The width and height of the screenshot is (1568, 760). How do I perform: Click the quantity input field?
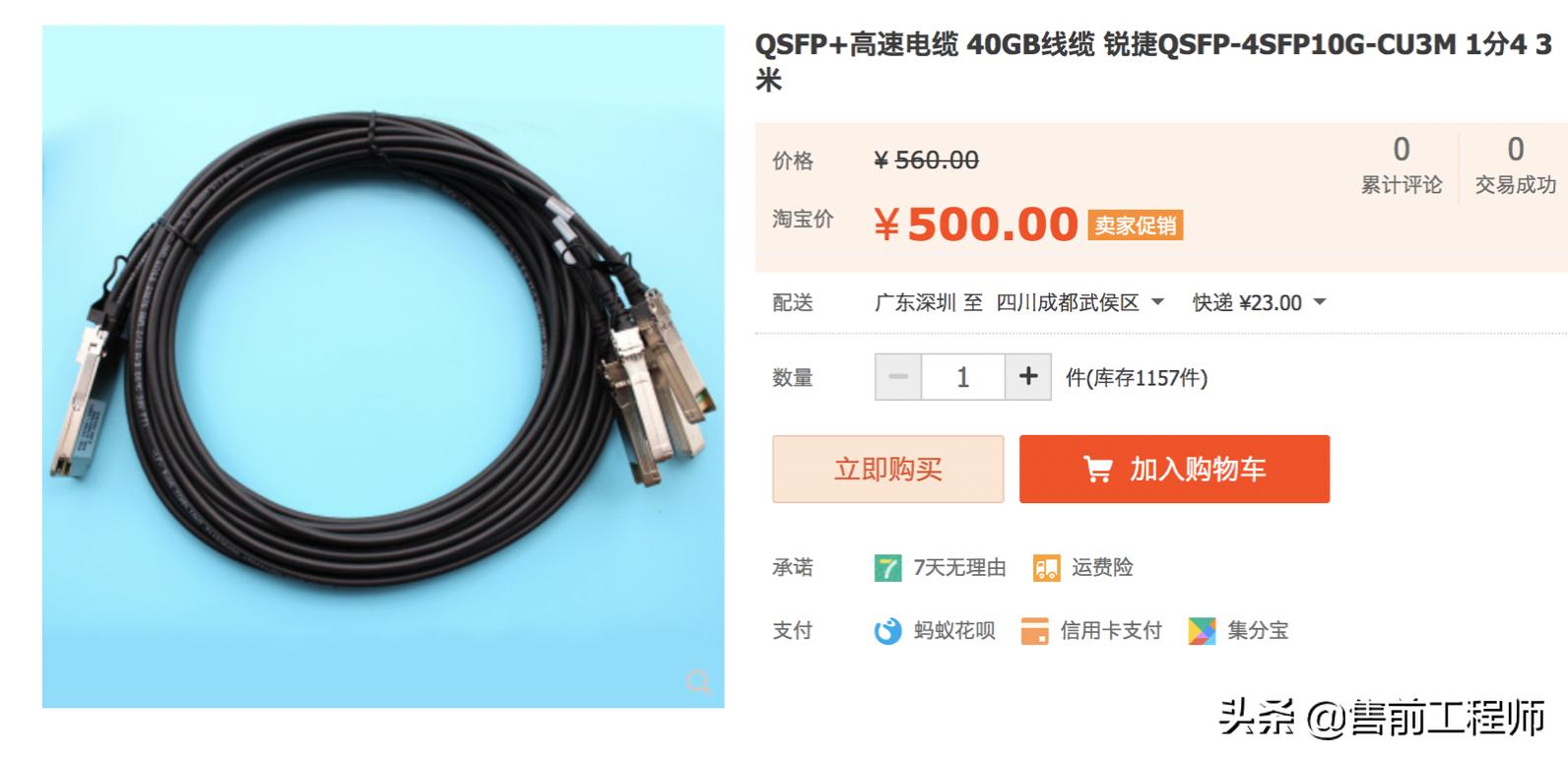963,377
